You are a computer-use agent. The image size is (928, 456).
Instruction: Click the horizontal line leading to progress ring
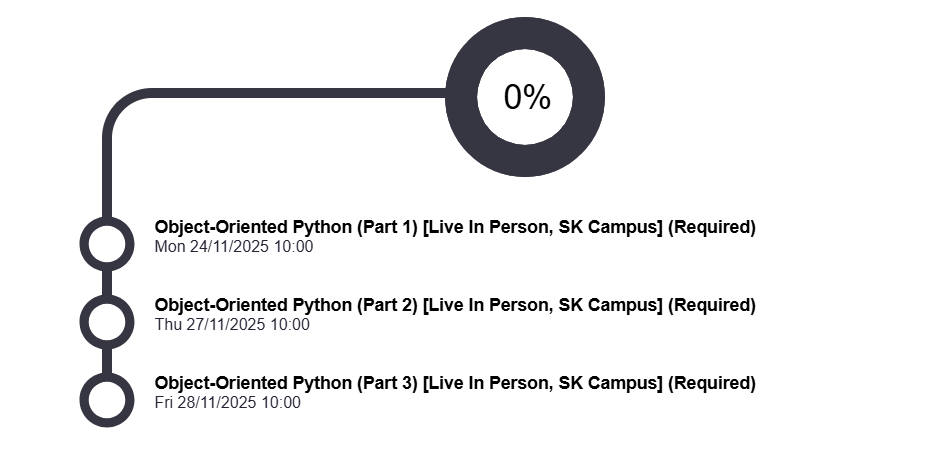point(300,94)
